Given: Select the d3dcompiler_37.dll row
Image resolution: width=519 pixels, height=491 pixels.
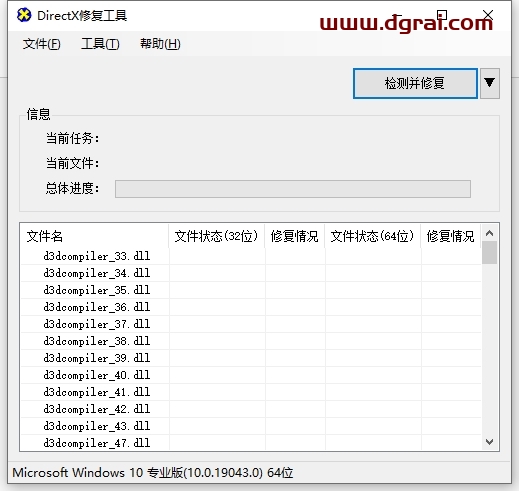Looking at the screenshot, I should click(x=251, y=324).
